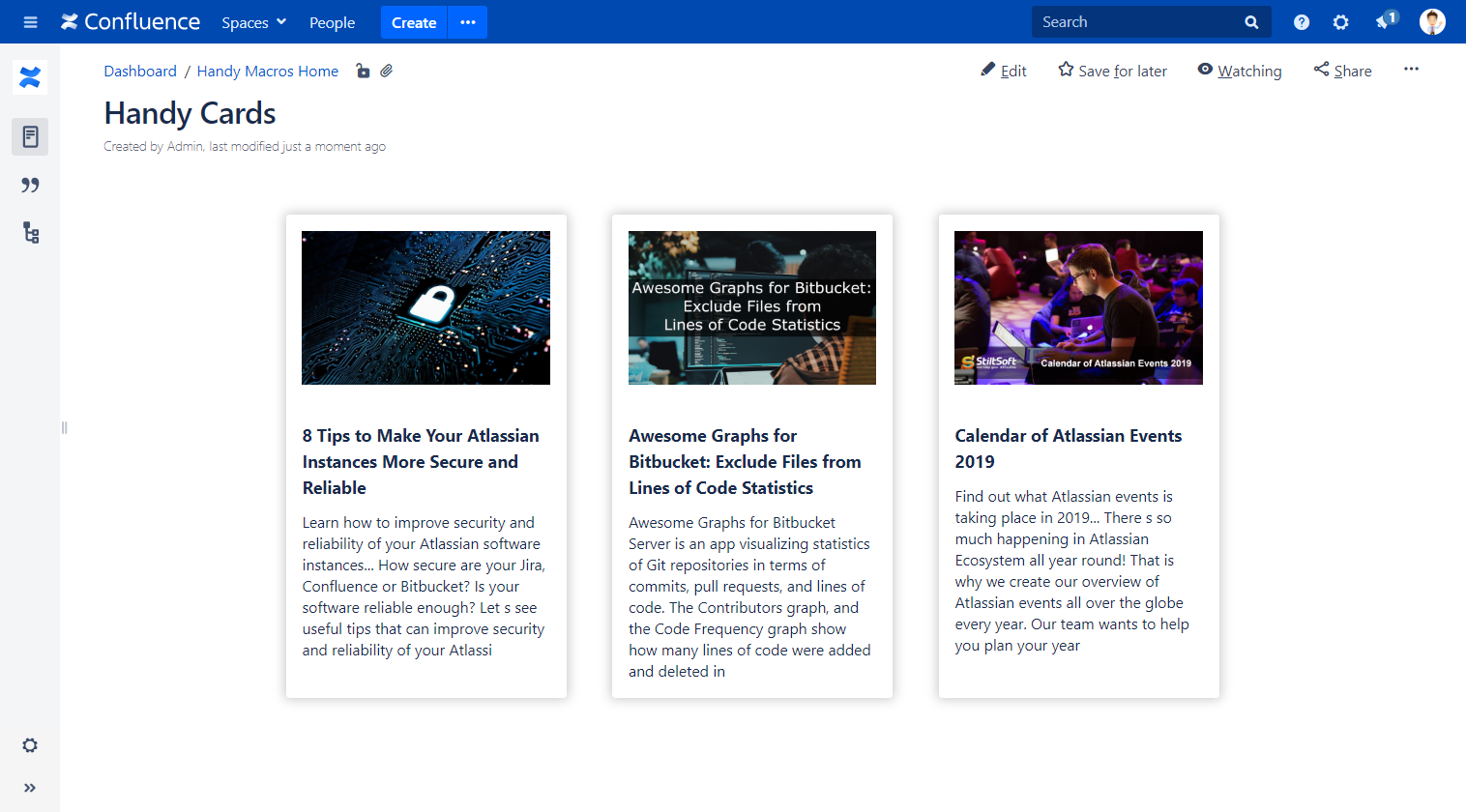Image resolution: width=1466 pixels, height=812 pixels.
Task: Open your profile avatar picture
Action: 1432,21
